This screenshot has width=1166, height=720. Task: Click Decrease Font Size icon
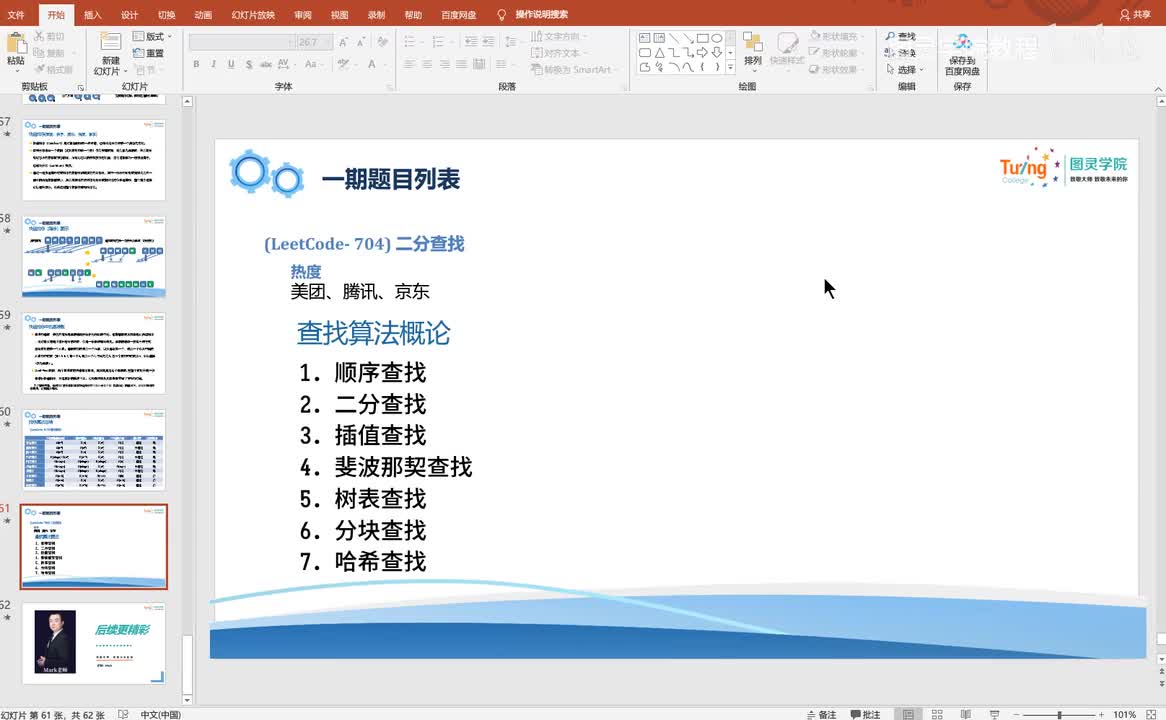[x=361, y=42]
